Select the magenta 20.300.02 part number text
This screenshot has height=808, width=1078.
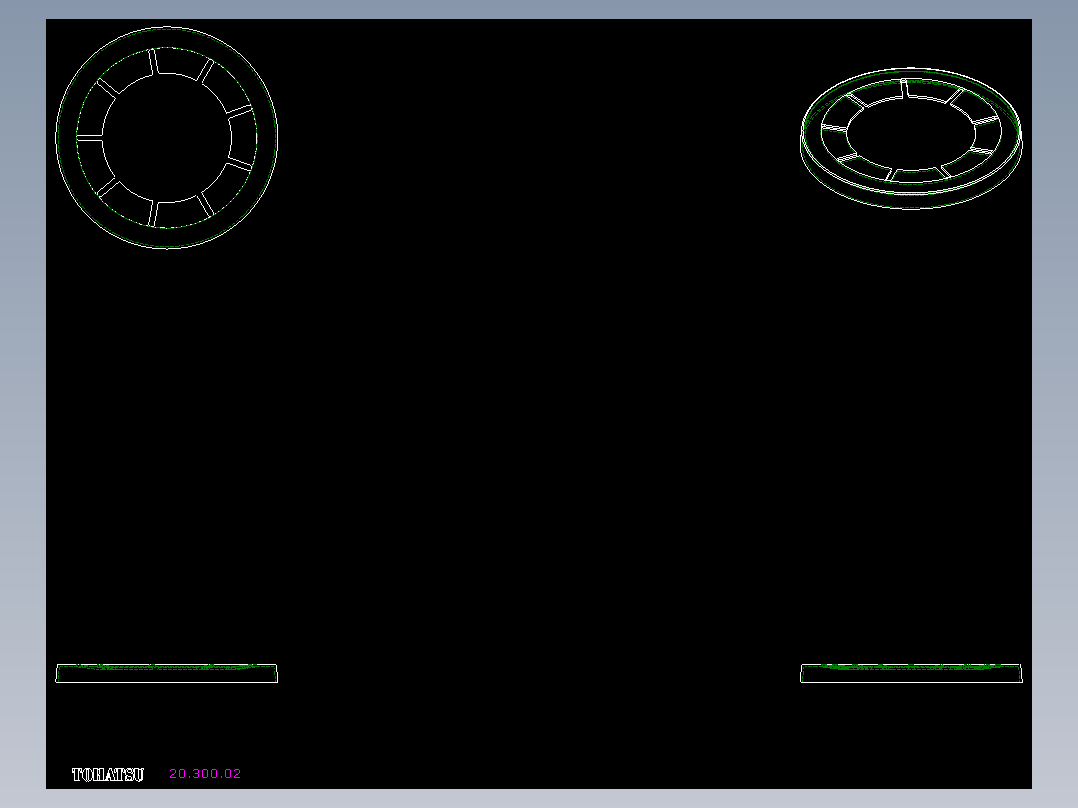point(205,774)
